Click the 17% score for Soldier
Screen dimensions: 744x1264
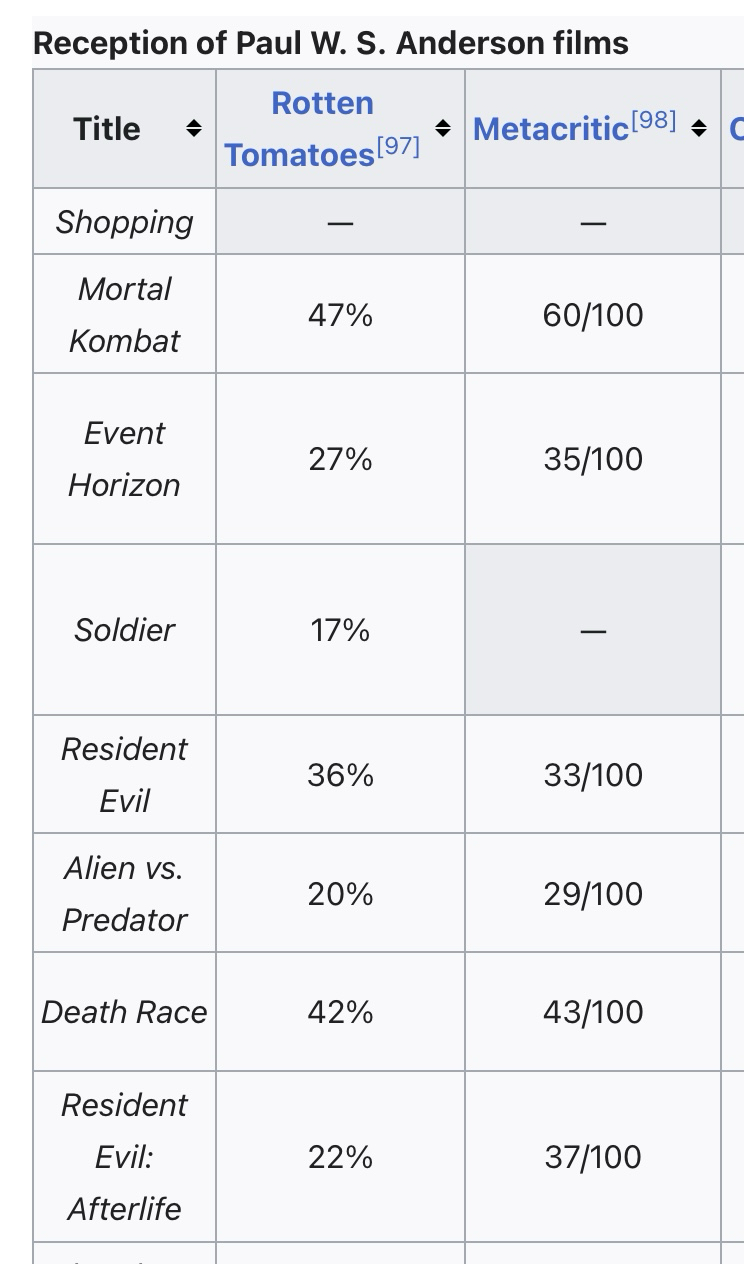340,630
